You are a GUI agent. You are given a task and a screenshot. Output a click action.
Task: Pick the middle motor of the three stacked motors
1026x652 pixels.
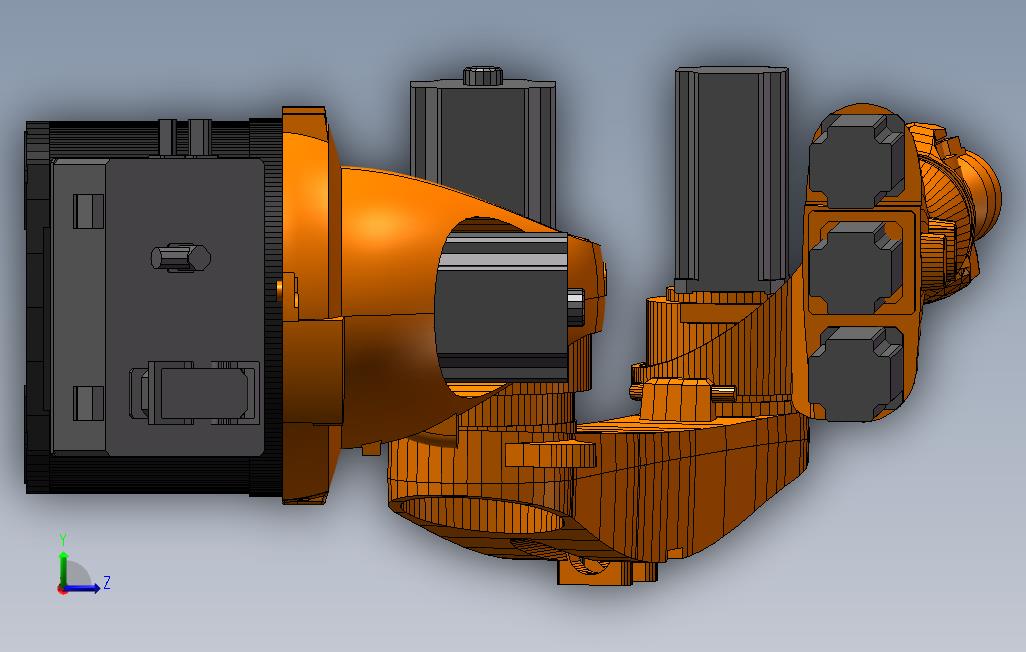click(857, 268)
